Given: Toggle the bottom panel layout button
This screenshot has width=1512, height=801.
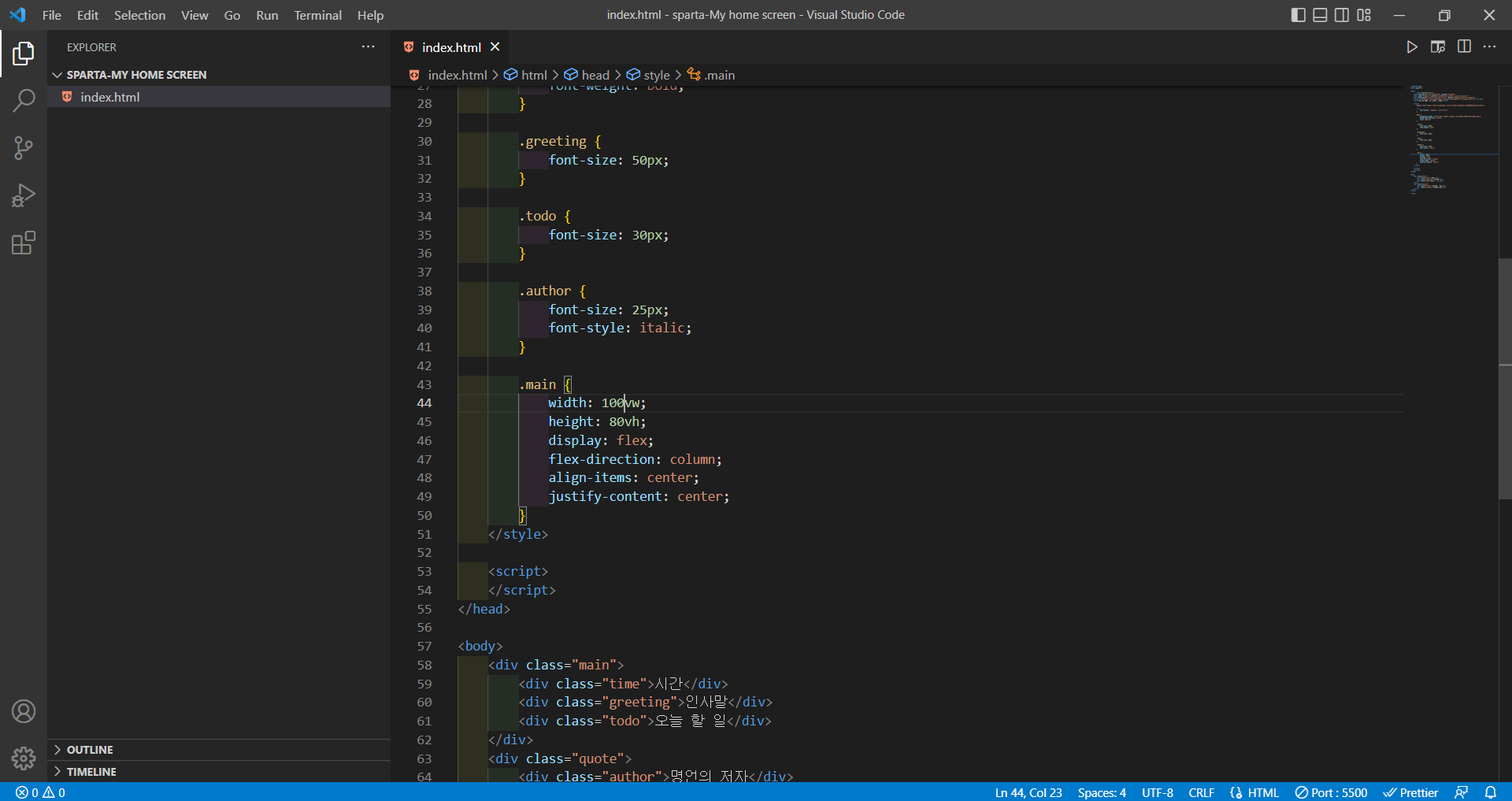Looking at the screenshot, I should pos(1321,15).
